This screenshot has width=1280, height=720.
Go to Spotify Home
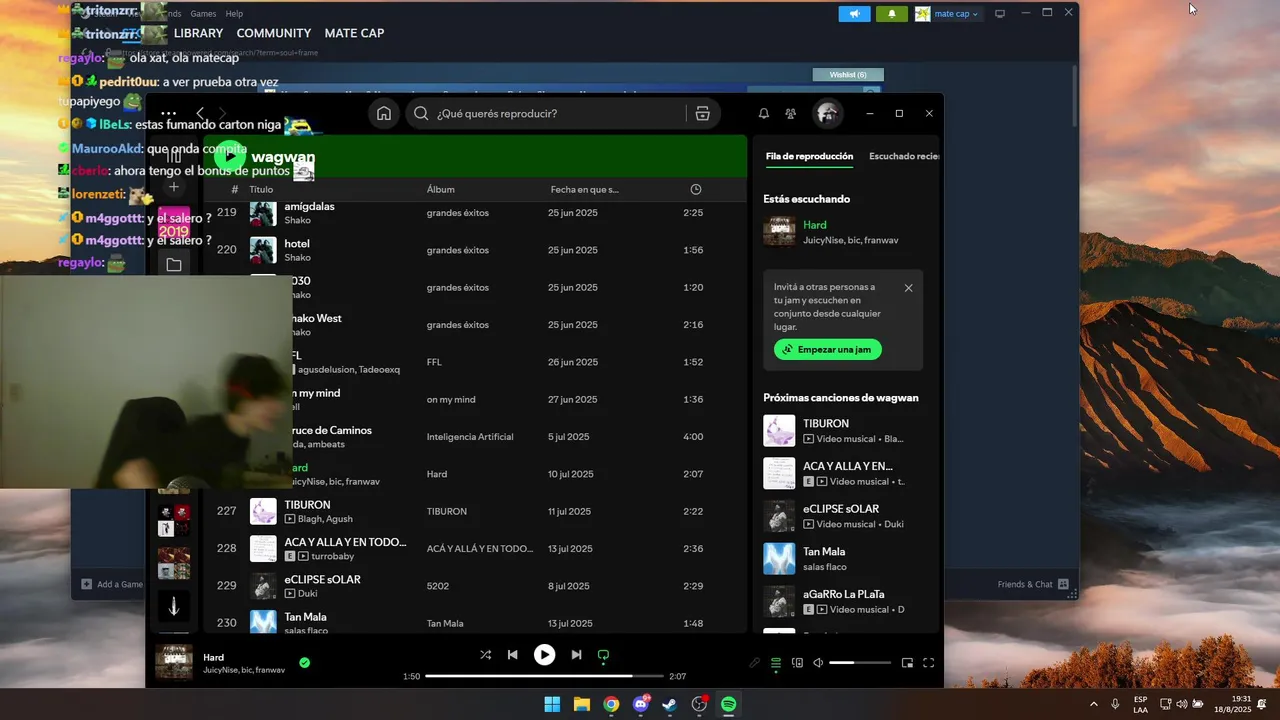click(x=384, y=113)
